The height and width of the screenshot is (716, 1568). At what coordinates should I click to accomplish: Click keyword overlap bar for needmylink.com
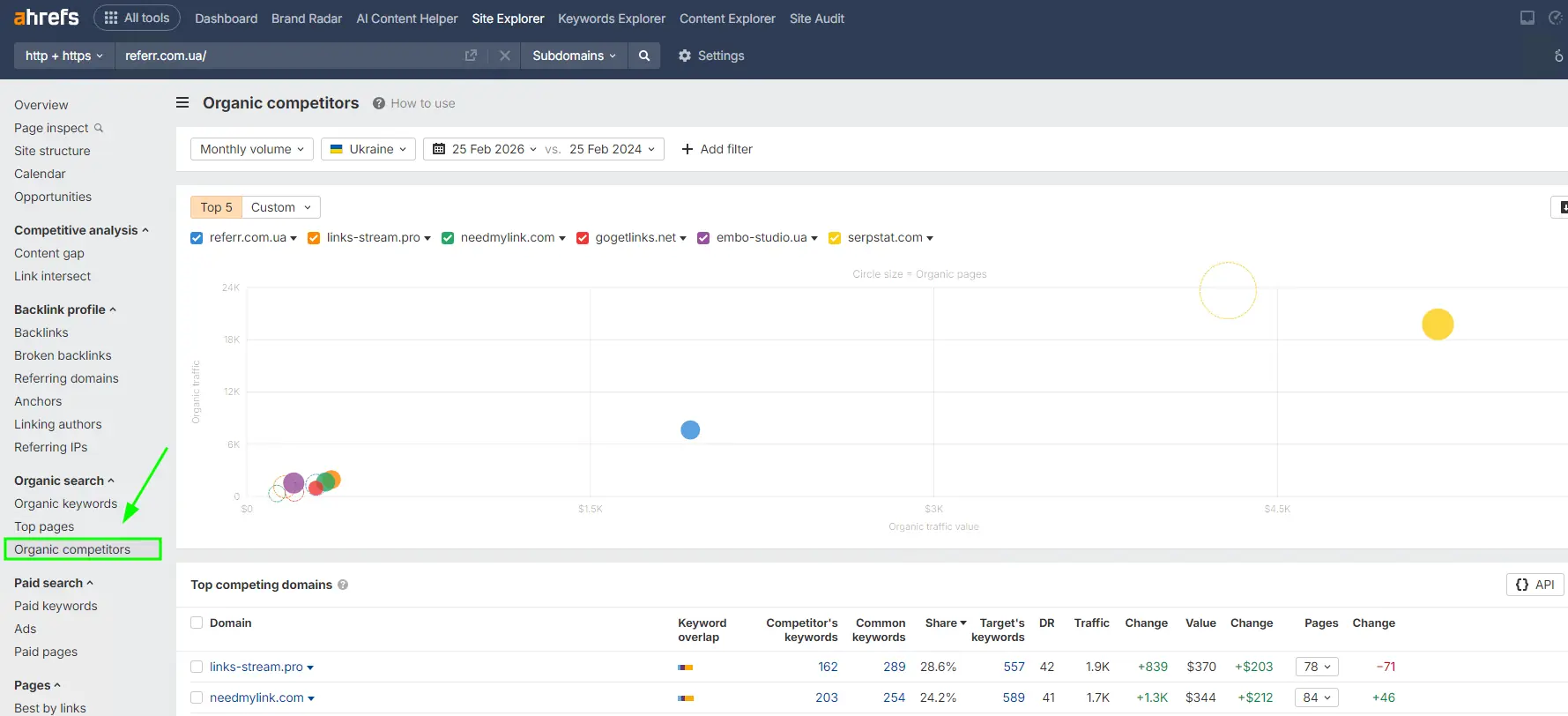686,698
